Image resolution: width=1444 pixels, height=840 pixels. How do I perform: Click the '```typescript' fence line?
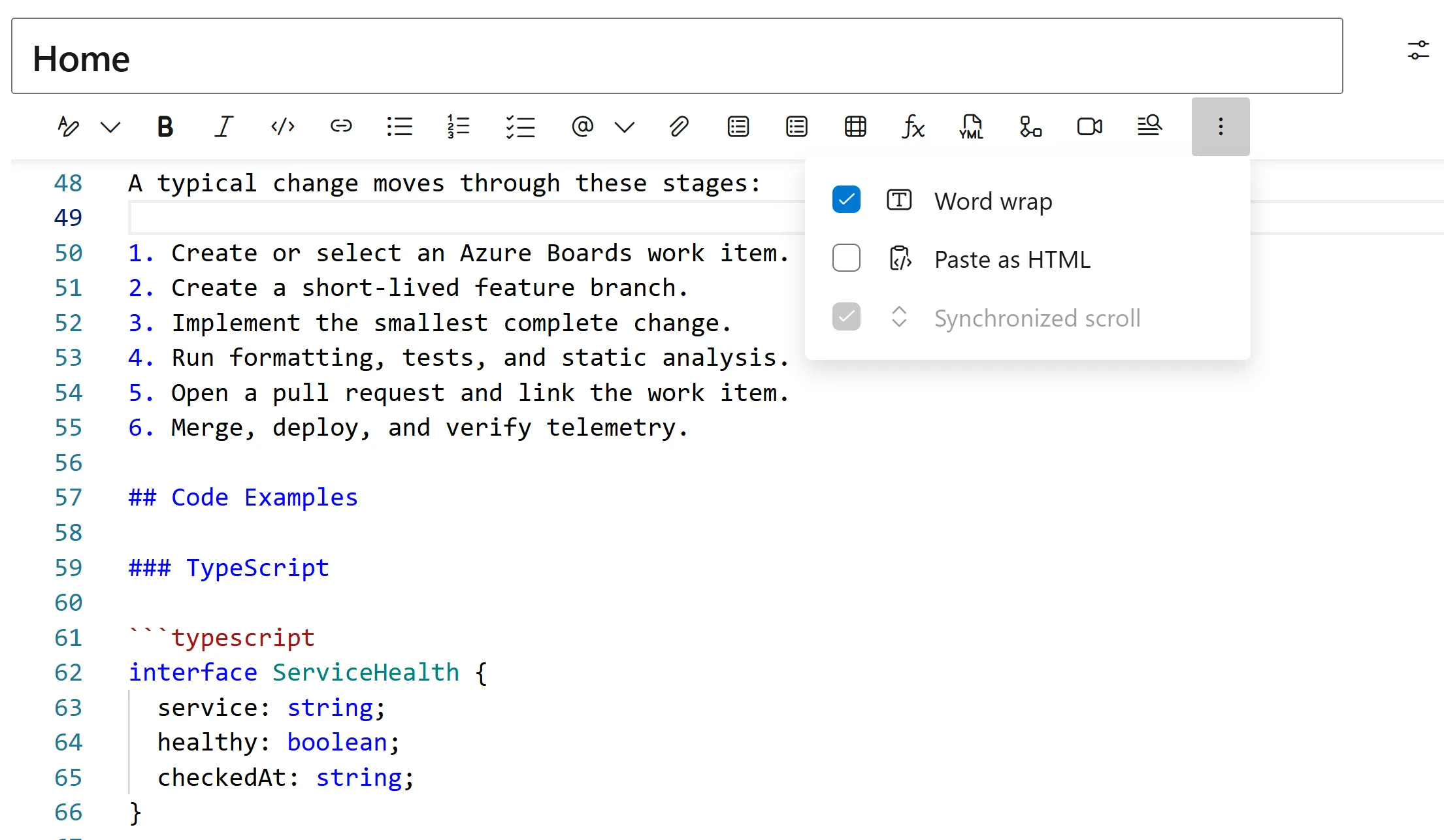coord(222,638)
